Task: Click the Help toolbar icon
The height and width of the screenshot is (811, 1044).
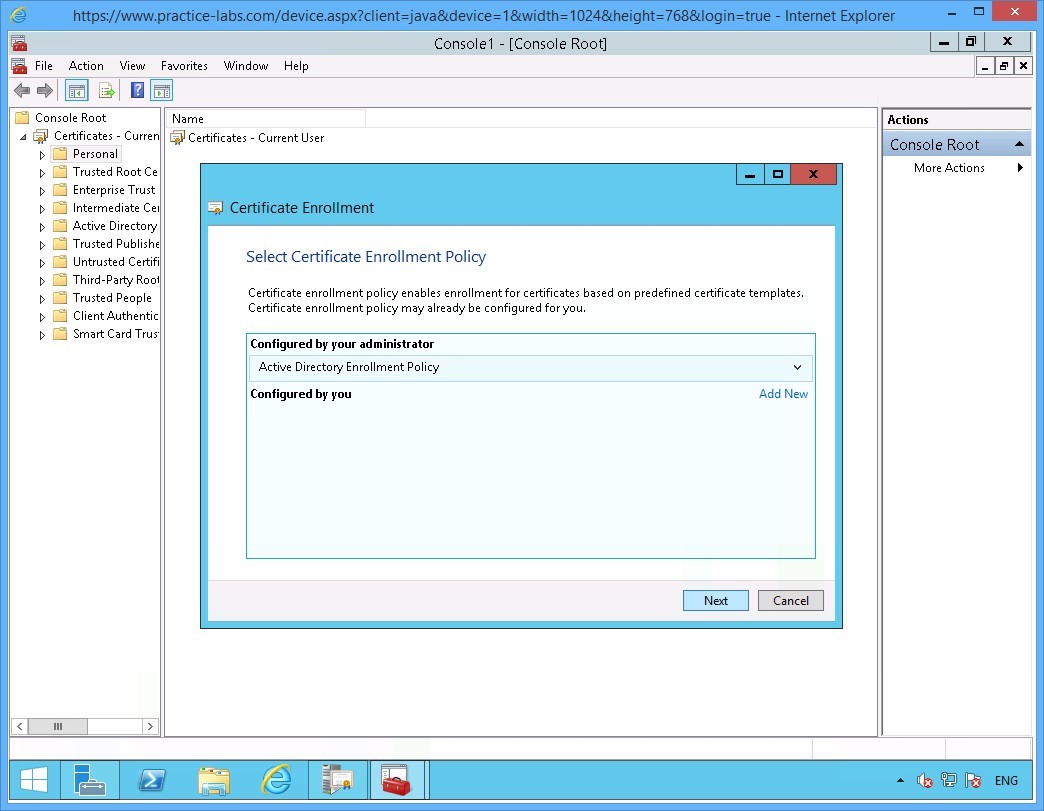Action: [x=137, y=90]
